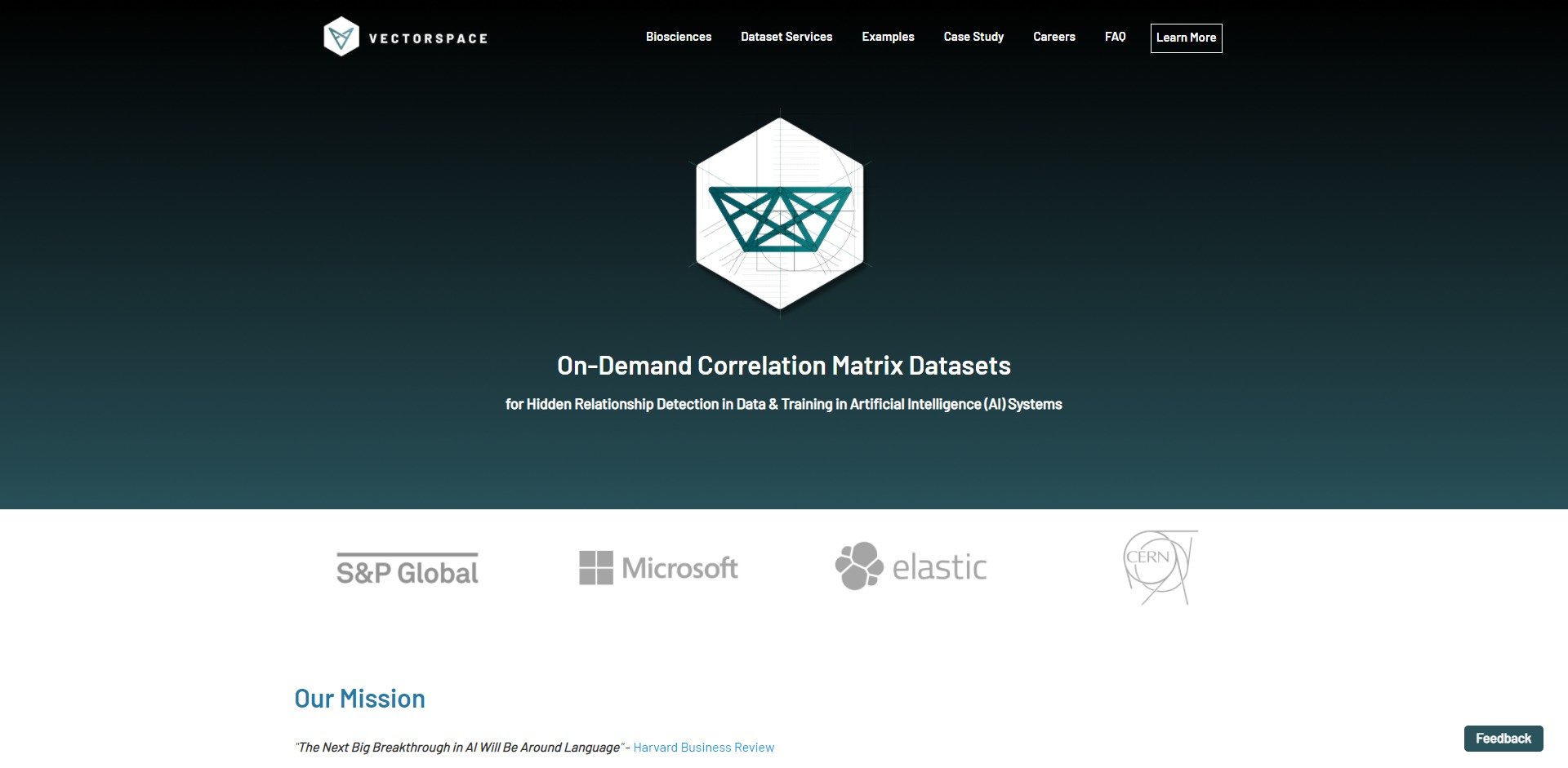Click the large hexagon hero emblem
Image resolution: width=1568 pixels, height=768 pixels.
click(x=780, y=214)
